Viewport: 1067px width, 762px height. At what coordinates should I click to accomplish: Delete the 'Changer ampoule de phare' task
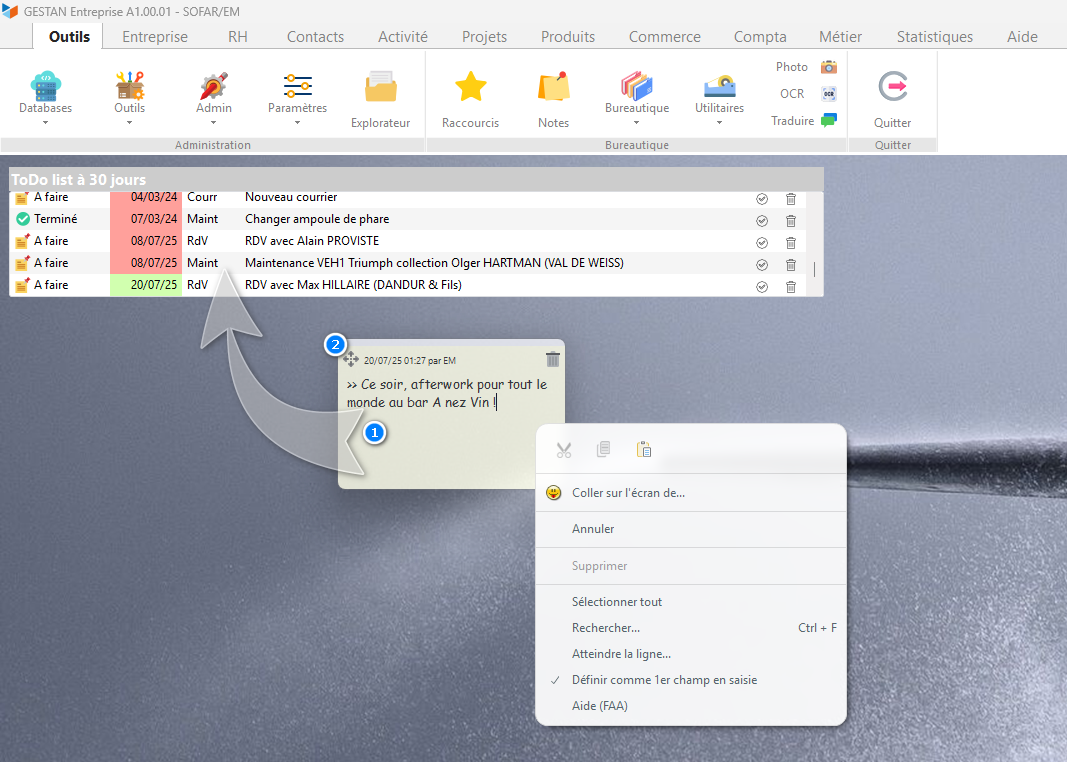pyautogui.click(x=790, y=220)
